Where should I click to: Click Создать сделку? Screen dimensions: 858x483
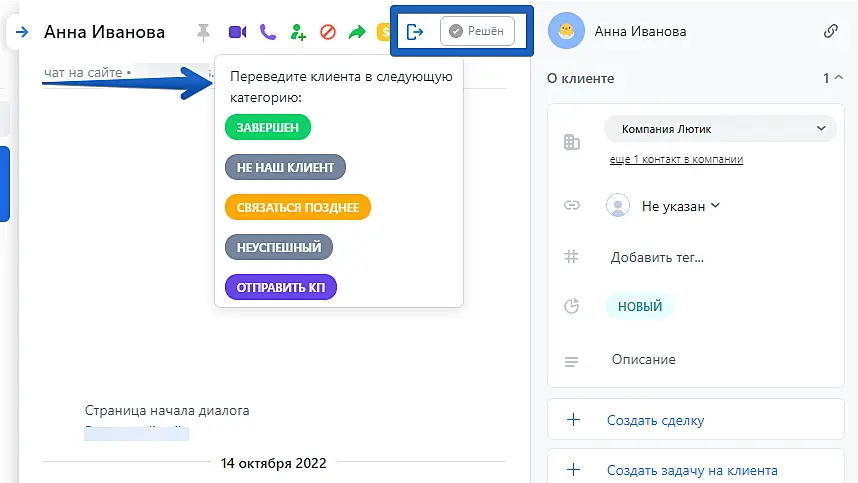click(655, 420)
